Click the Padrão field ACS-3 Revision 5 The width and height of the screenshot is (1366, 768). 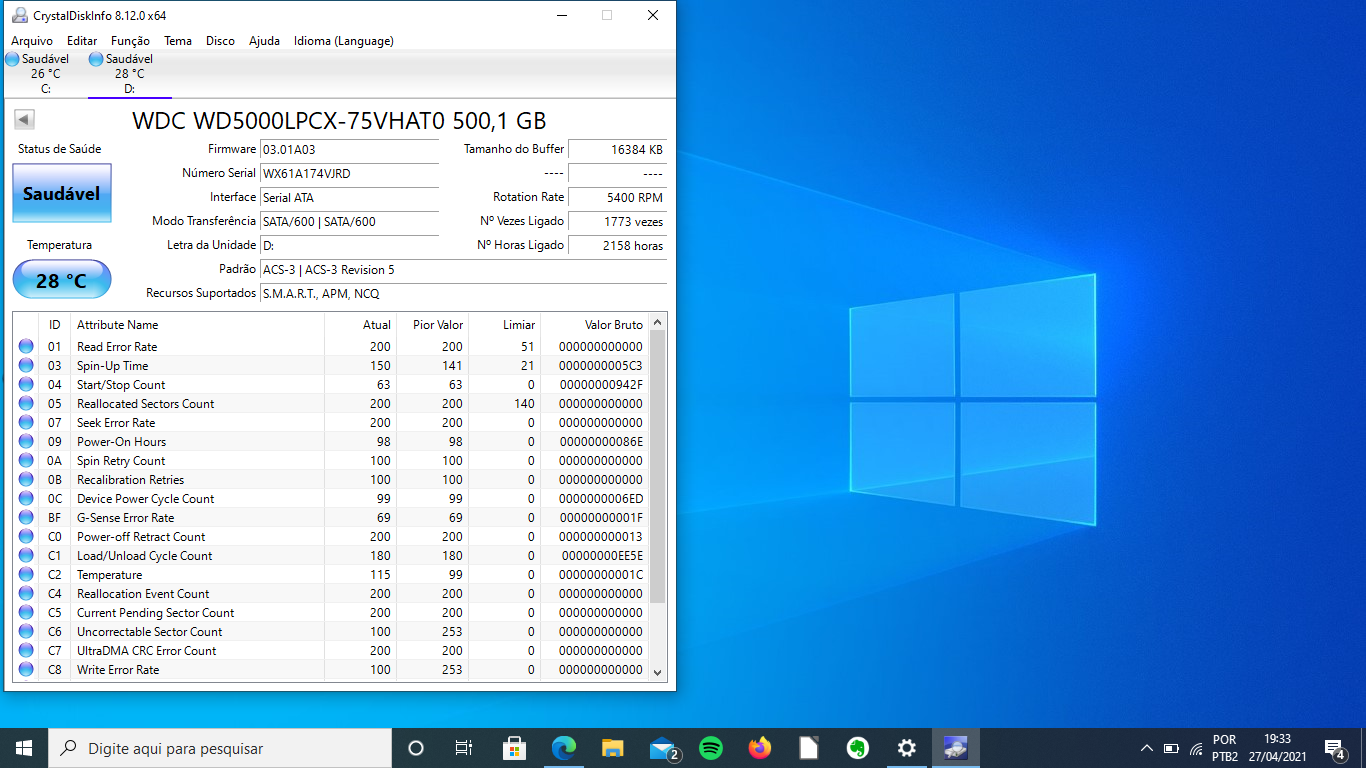click(x=463, y=269)
